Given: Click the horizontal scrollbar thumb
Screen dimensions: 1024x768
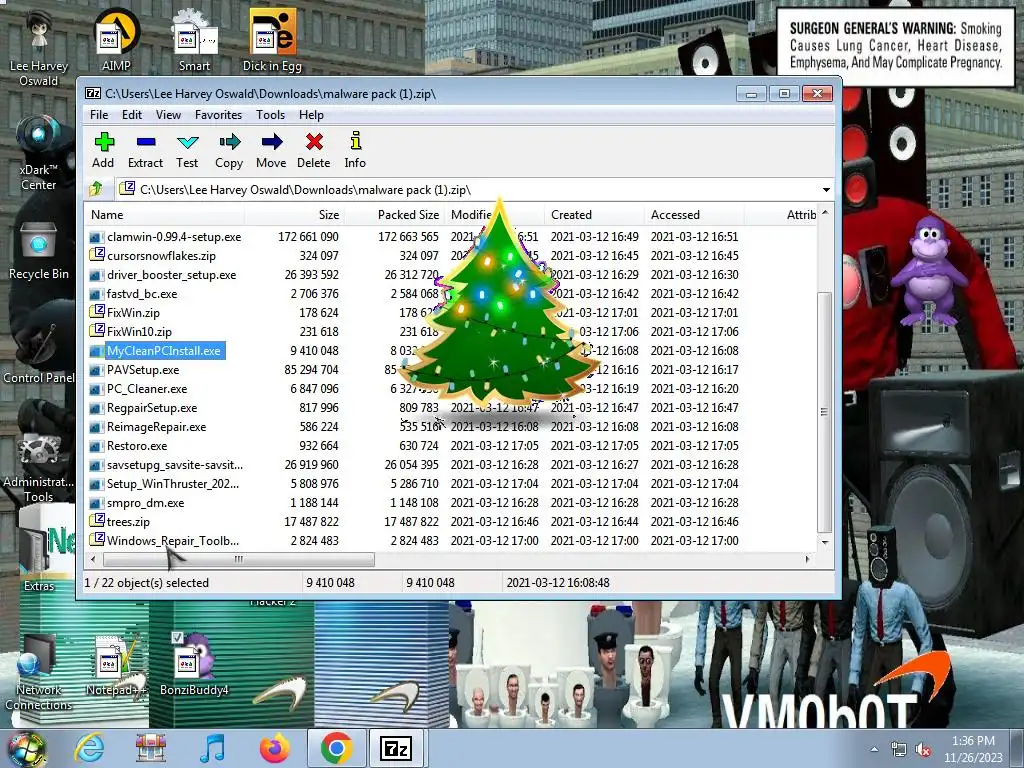Looking at the screenshot, I should click(x=239, y=559).
